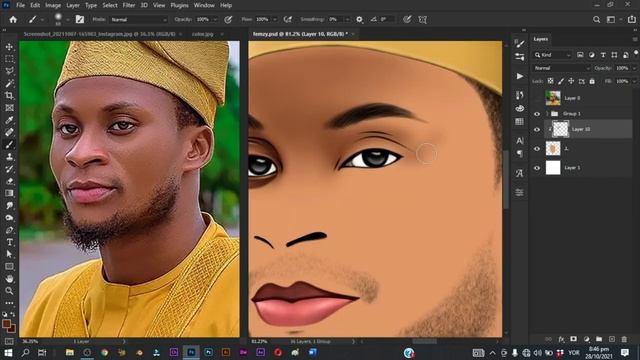Add a layer style with fx button
This screenshot has width=640, height=360.
click(562, 339)
